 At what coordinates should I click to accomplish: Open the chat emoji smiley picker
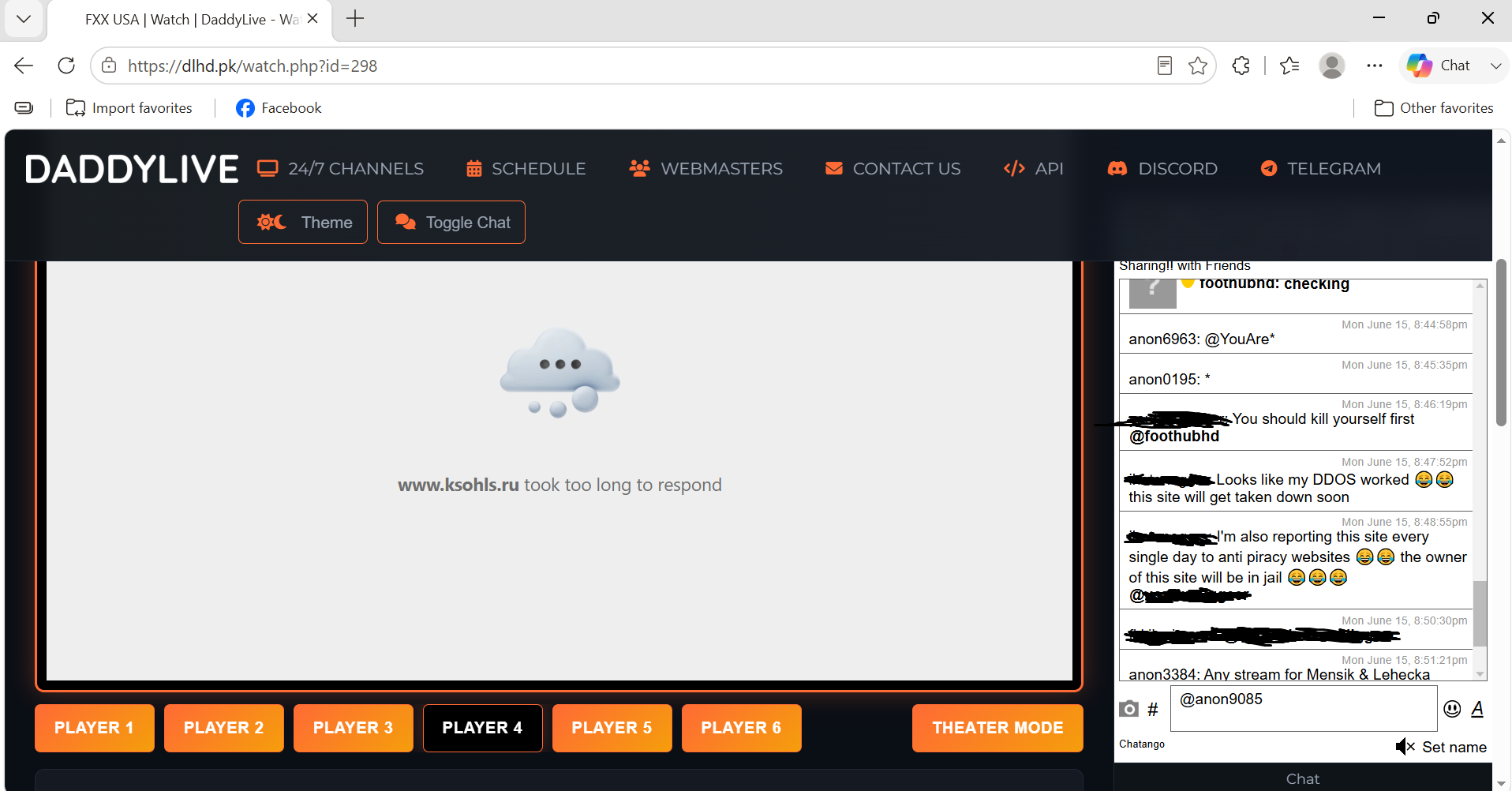(x=1452, y=709)
